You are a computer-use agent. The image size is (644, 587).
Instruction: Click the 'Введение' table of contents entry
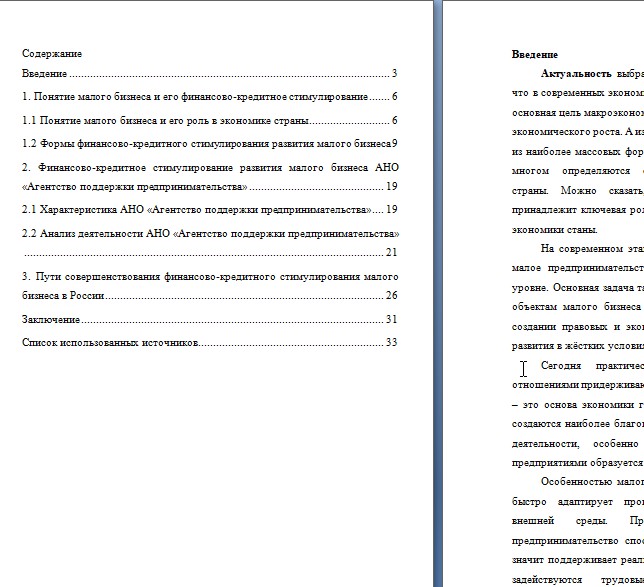[209, 74]
